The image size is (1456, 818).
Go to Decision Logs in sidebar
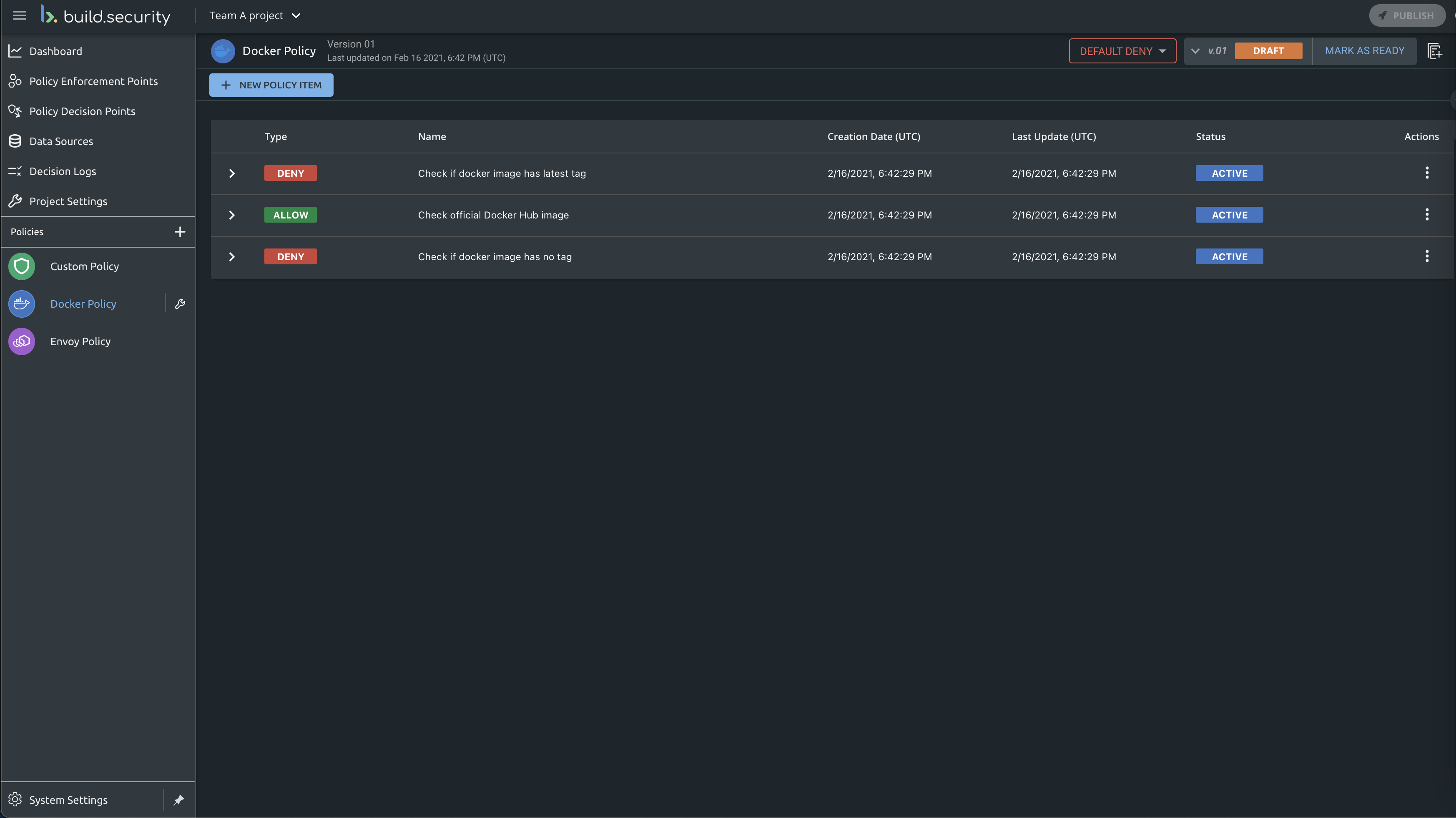(62, 171)
